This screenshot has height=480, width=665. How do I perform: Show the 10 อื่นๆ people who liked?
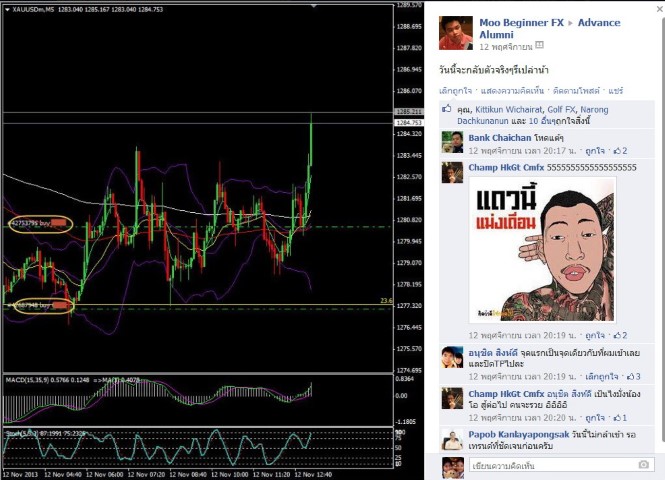coord(542,121)
